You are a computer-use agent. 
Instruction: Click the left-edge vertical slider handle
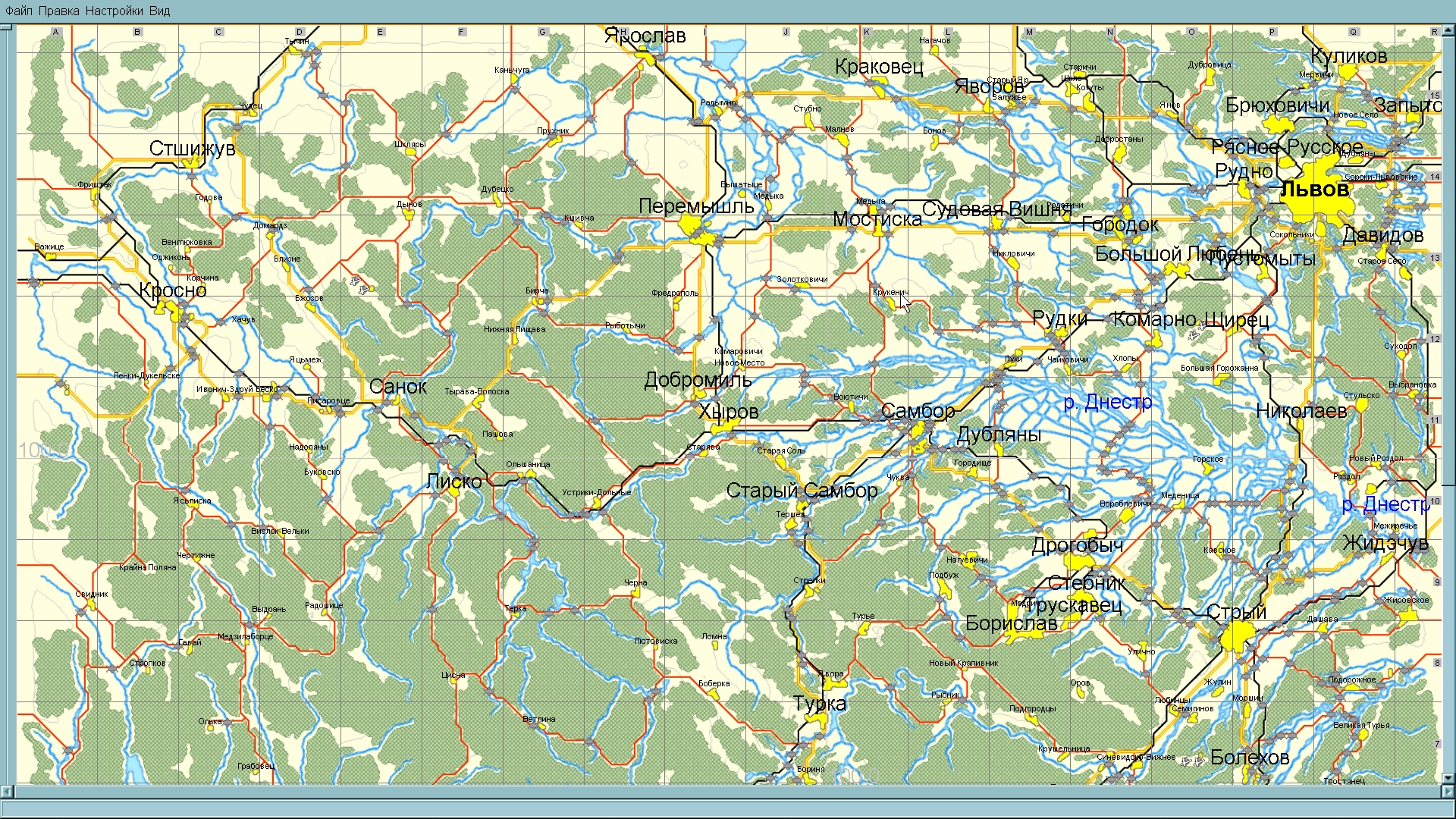(7, 28)
